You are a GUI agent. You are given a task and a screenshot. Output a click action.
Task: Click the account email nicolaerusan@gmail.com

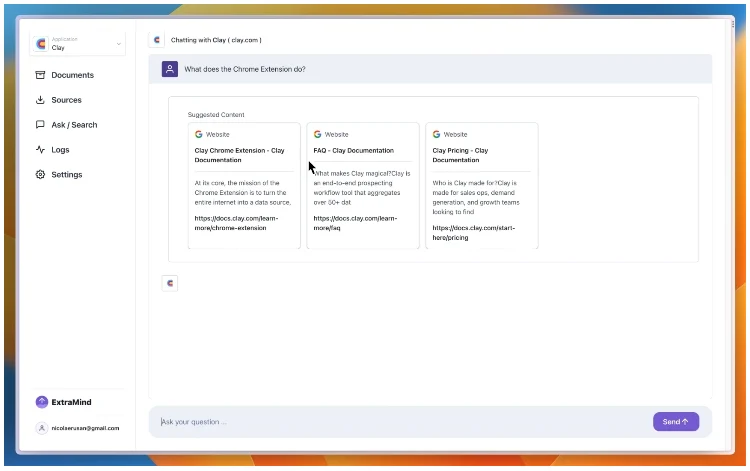[x=85, y=428]
